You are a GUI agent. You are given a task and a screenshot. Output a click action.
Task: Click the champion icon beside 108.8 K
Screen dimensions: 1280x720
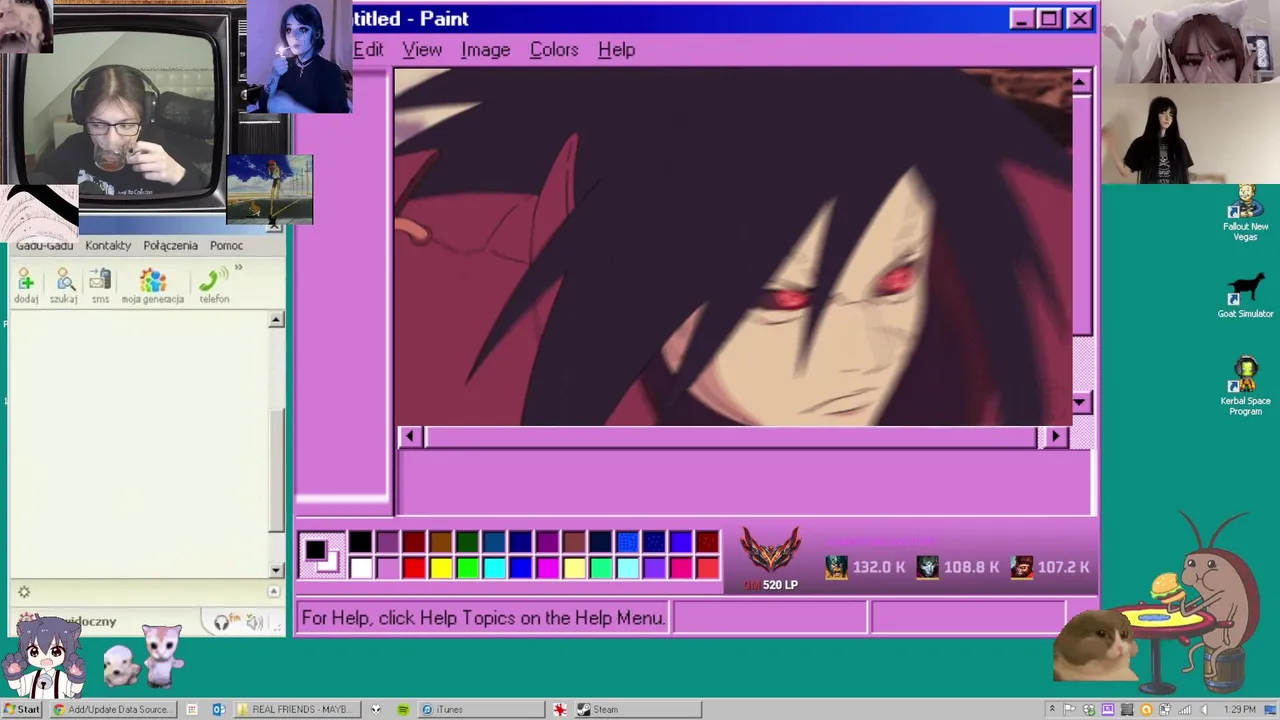tap(928, 567)
